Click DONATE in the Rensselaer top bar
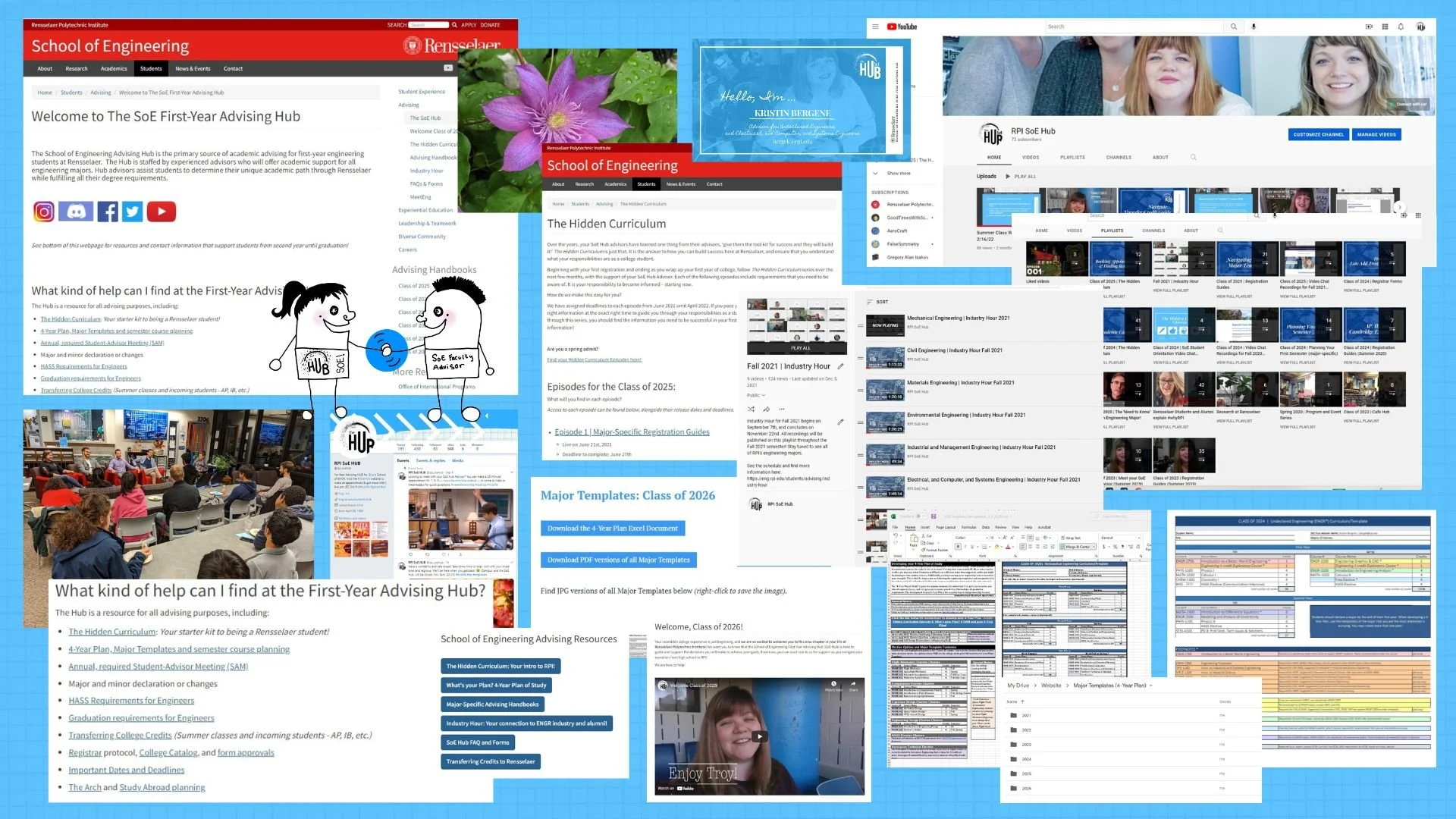 click(x=490, y=25)
